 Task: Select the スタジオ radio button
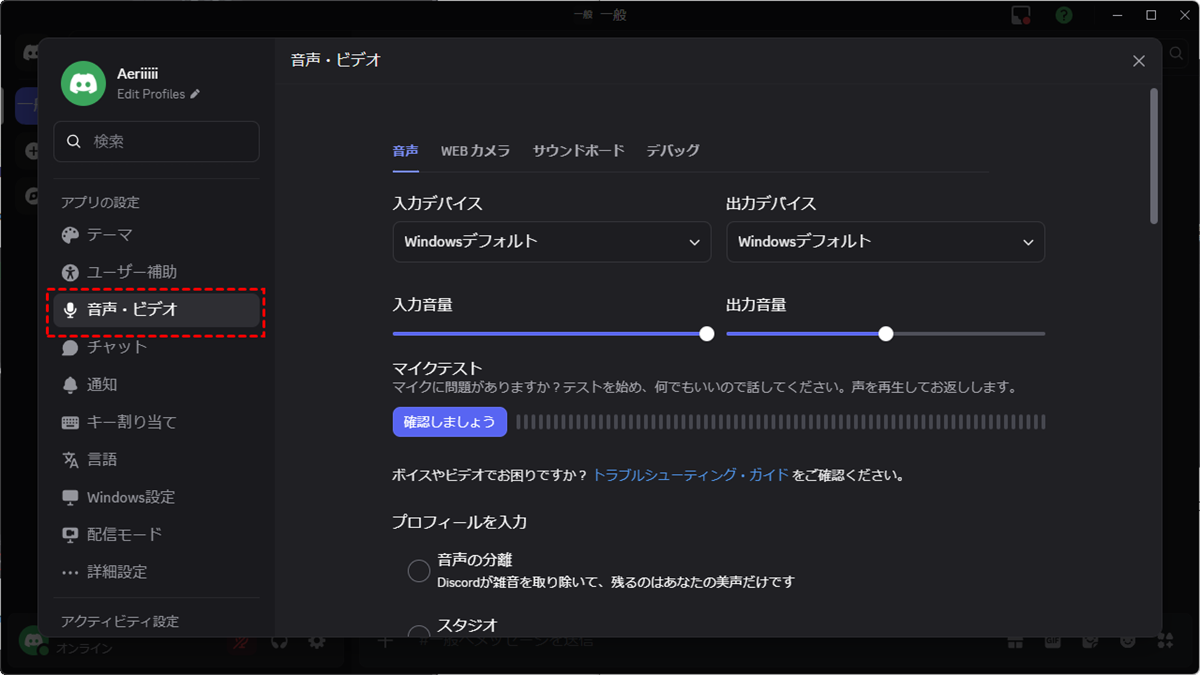[x=419, y=634]
